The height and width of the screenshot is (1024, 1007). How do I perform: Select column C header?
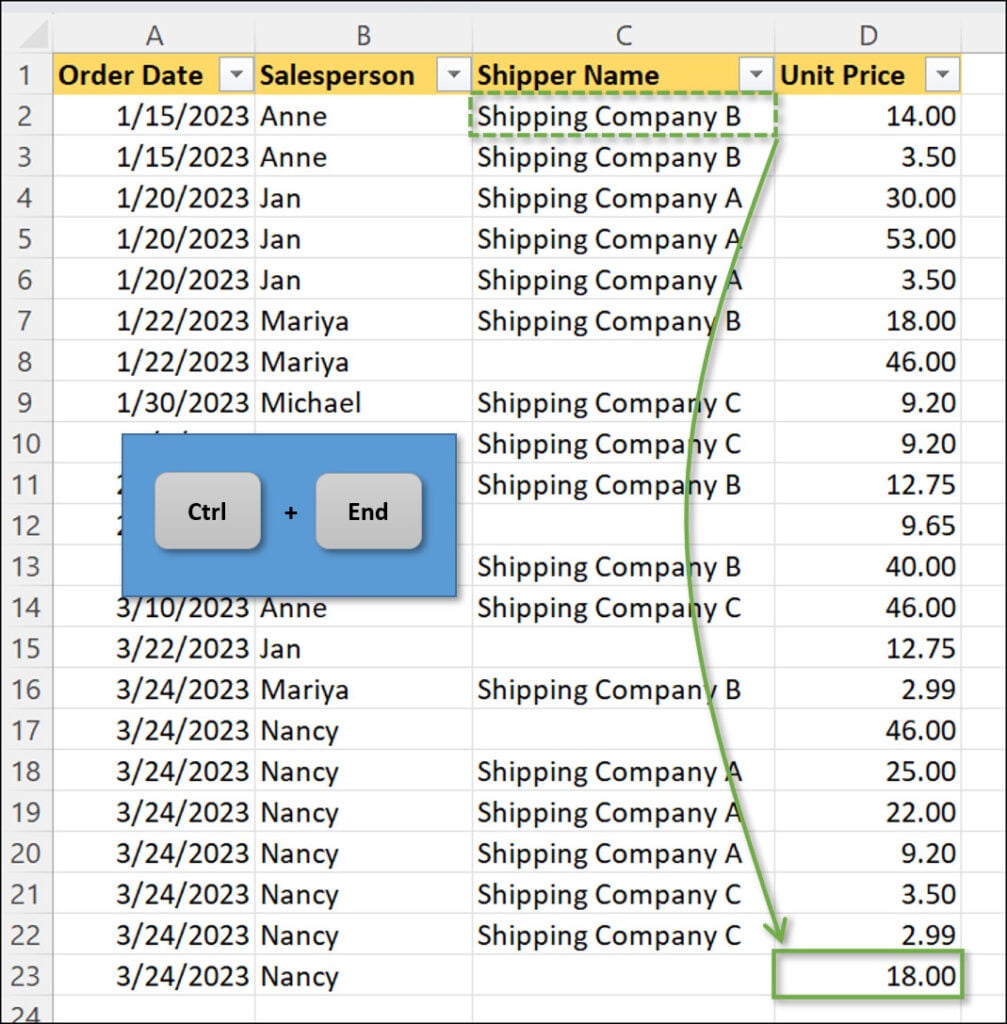pos(623,35)
